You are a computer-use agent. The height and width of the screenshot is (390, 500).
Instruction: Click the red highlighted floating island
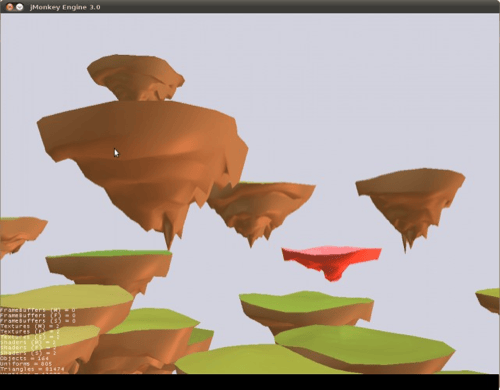pos(331,262)
